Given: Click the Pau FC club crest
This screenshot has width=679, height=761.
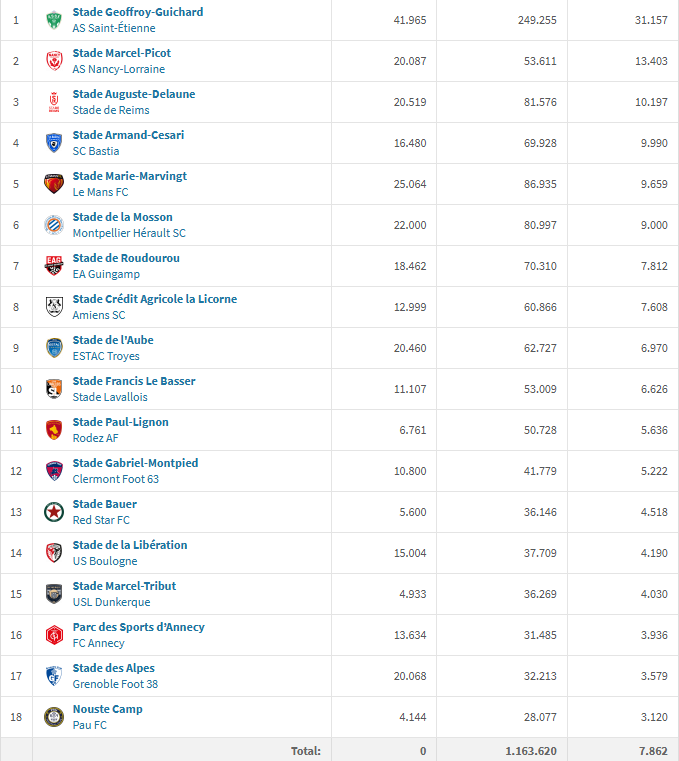Looking at the screenshot, I should 54,717.
